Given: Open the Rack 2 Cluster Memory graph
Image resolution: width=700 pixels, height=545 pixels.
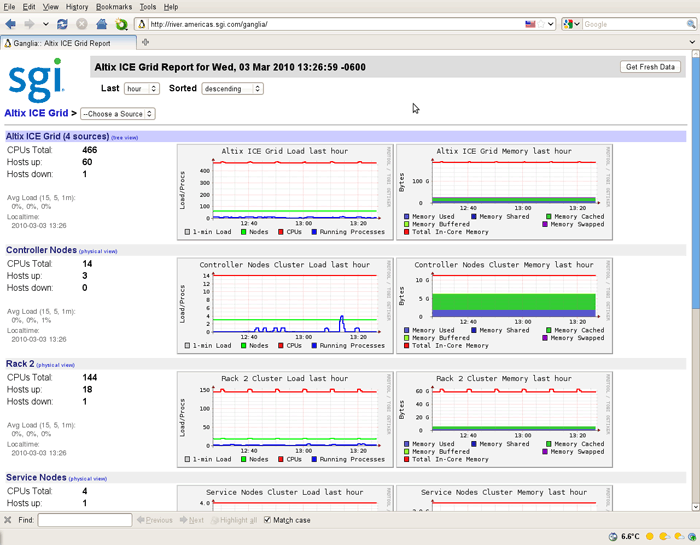Looking at the screenshot, I should click(x=504, y=420).
